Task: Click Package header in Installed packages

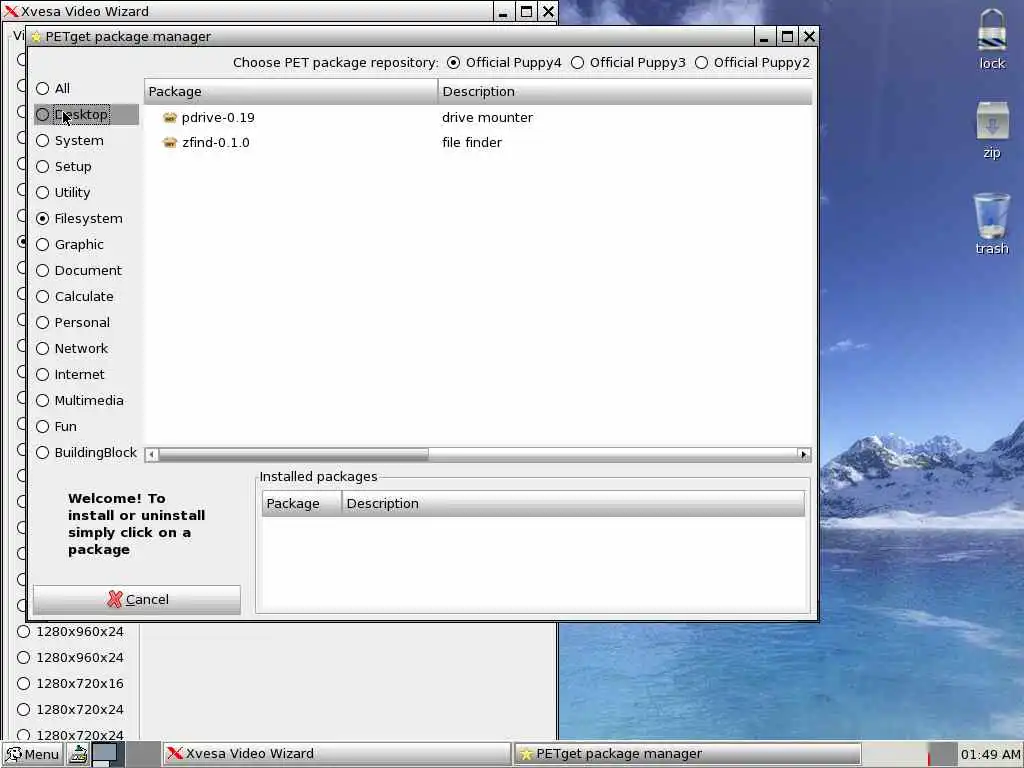Action: [302, 504]
